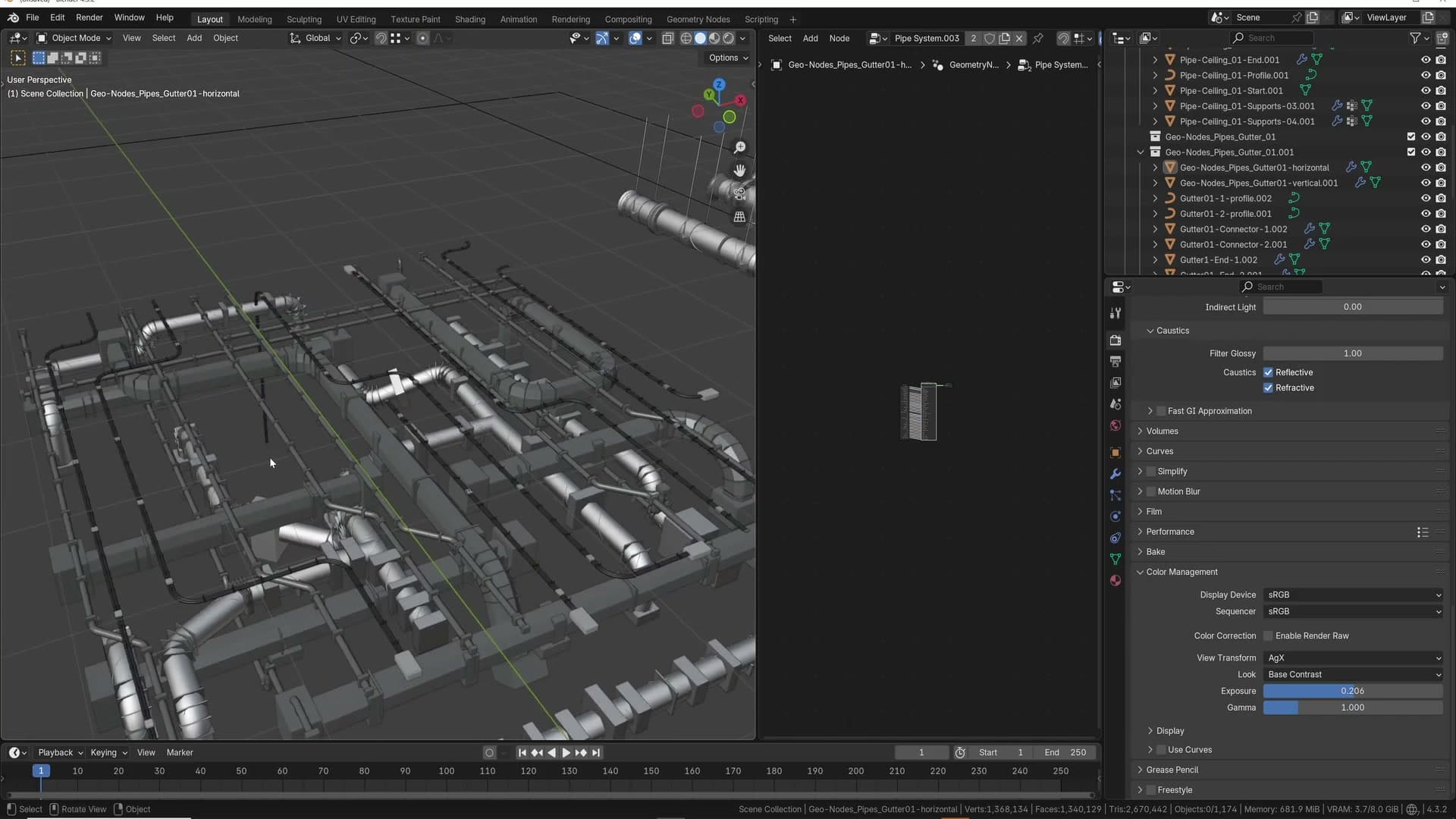Enable the Motion Blur checkbox
This screenshot has width=1456, height=819.
[x=1151, y=491]
